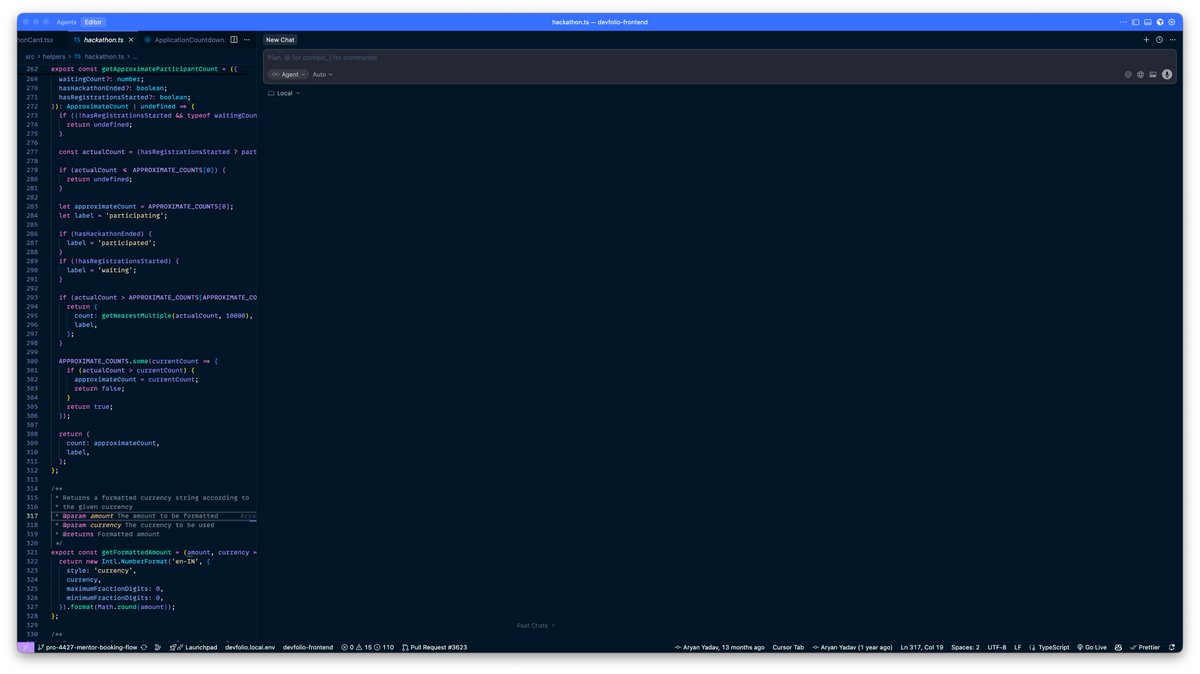Click line number 321 in gutter

pyautogui.click(x=32, y=552)
